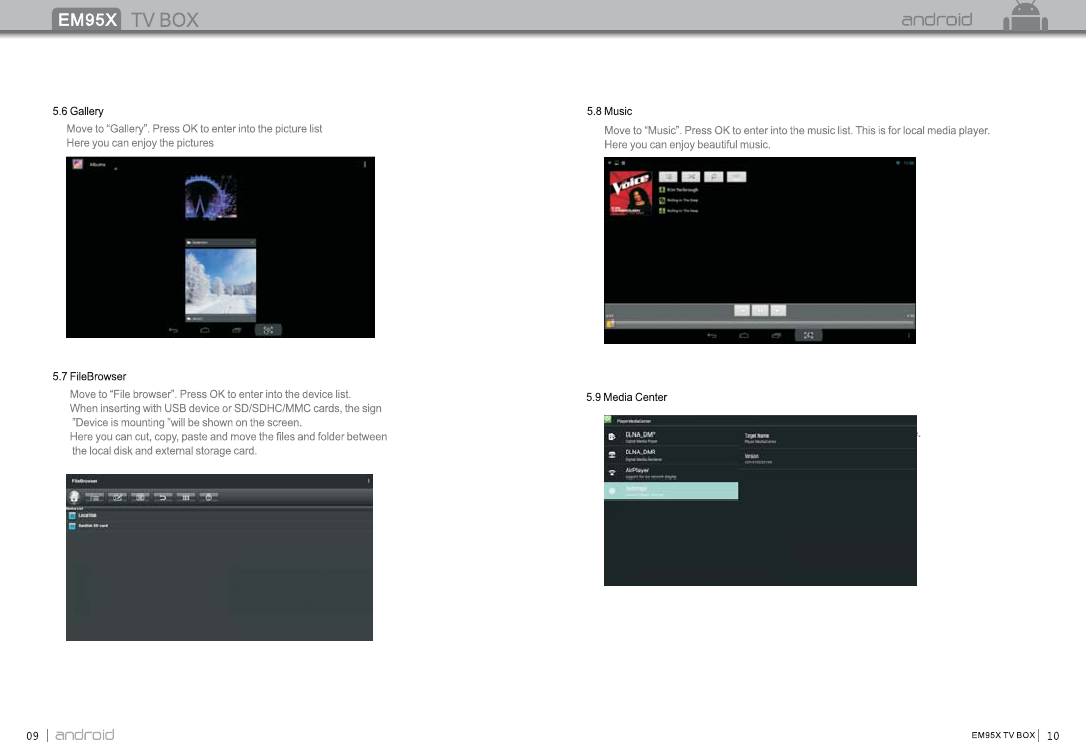Open the Albums dropdown in Gallery
Image resolution: width=1086 pixels, height=742 pixels.
click(x=95, y=165)
